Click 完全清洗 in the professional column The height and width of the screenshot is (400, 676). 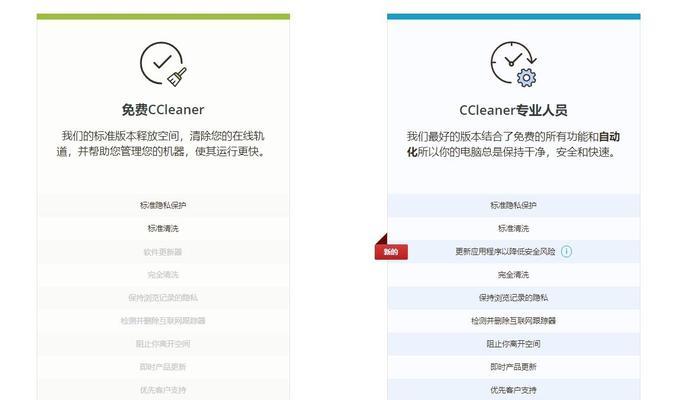click(513, 275)
